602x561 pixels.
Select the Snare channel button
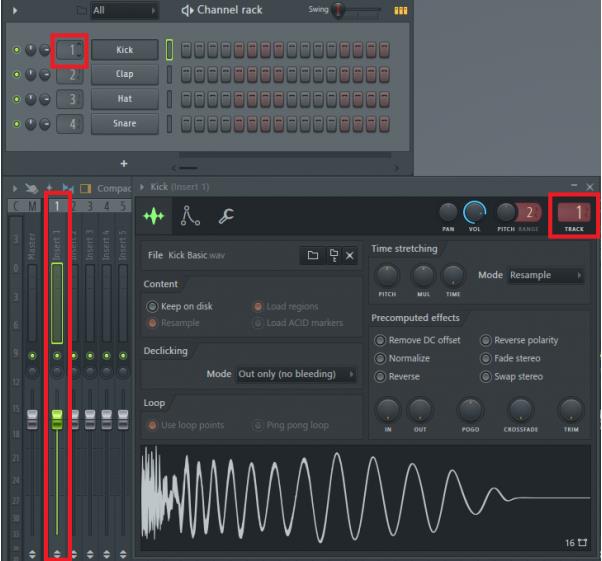pos(124,123)
